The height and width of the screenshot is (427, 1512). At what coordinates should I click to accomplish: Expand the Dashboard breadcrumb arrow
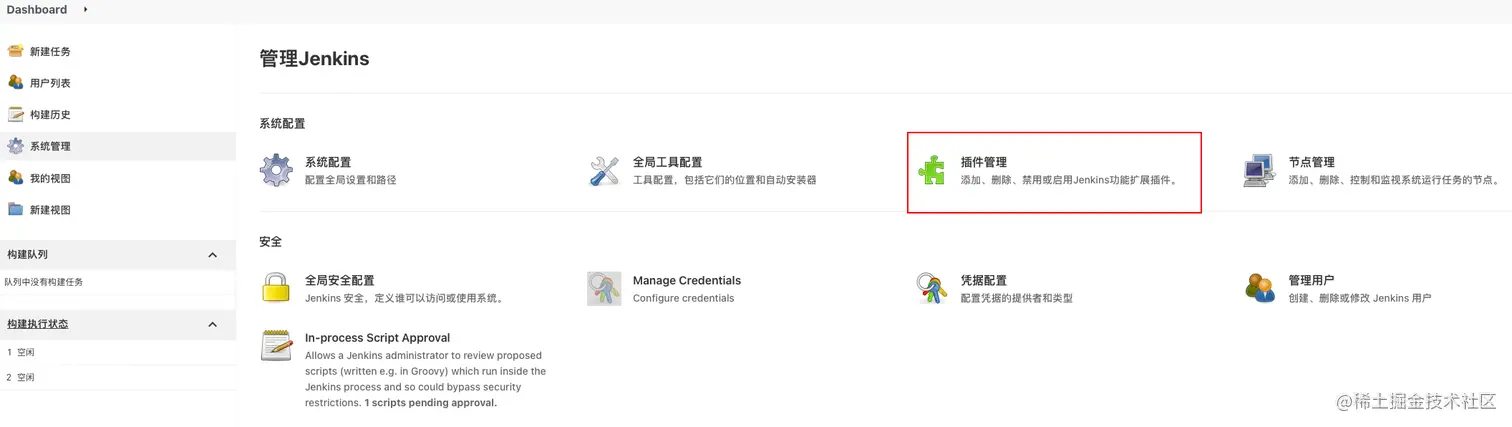pos(86,9)
